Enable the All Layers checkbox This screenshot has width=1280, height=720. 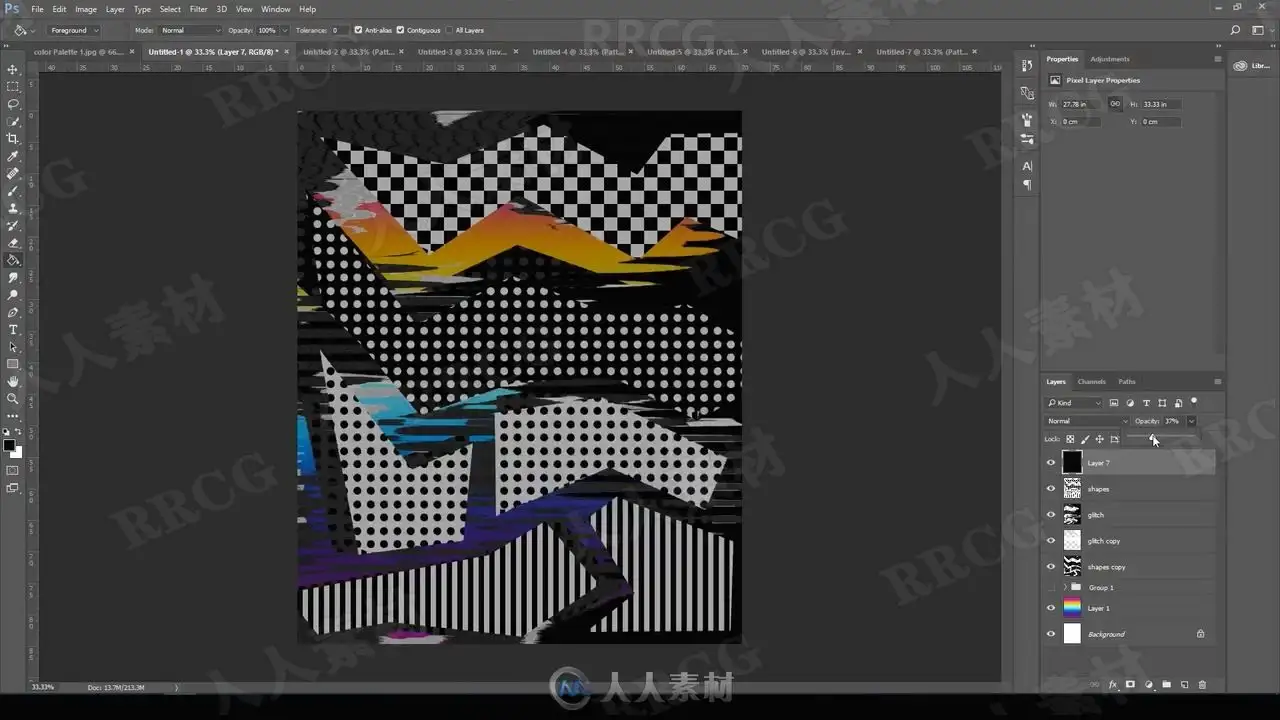coord(449,30)
